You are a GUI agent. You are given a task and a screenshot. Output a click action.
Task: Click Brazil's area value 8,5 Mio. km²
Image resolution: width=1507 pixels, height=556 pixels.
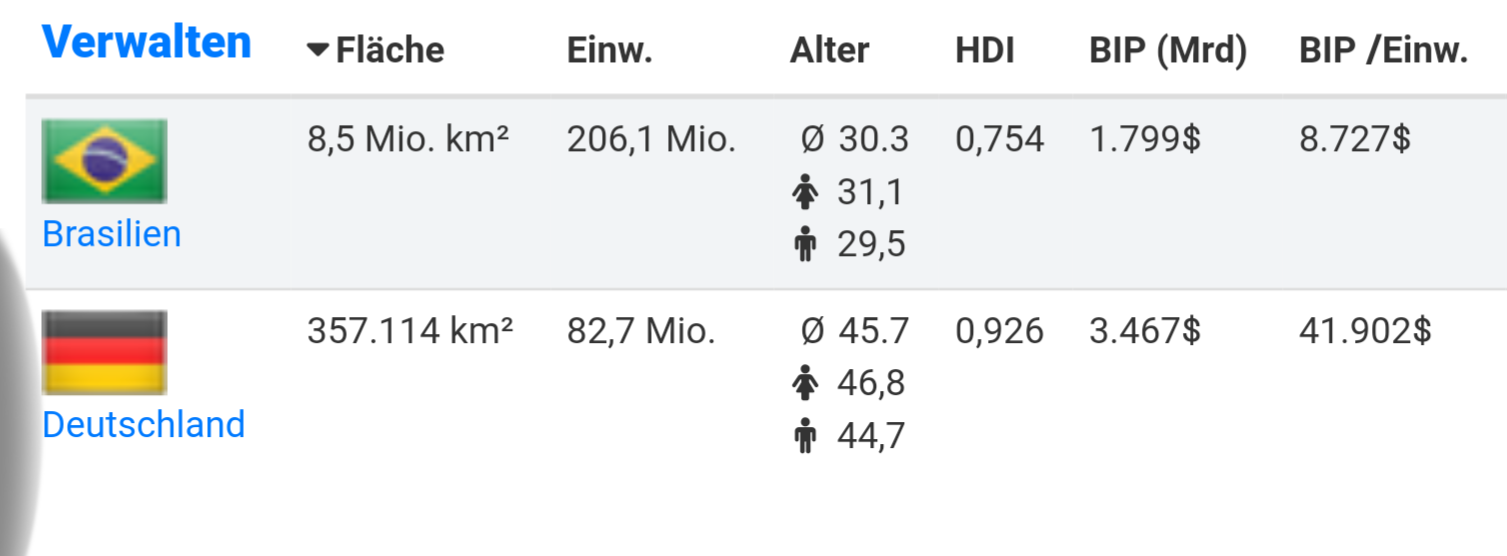coord(408,140)
